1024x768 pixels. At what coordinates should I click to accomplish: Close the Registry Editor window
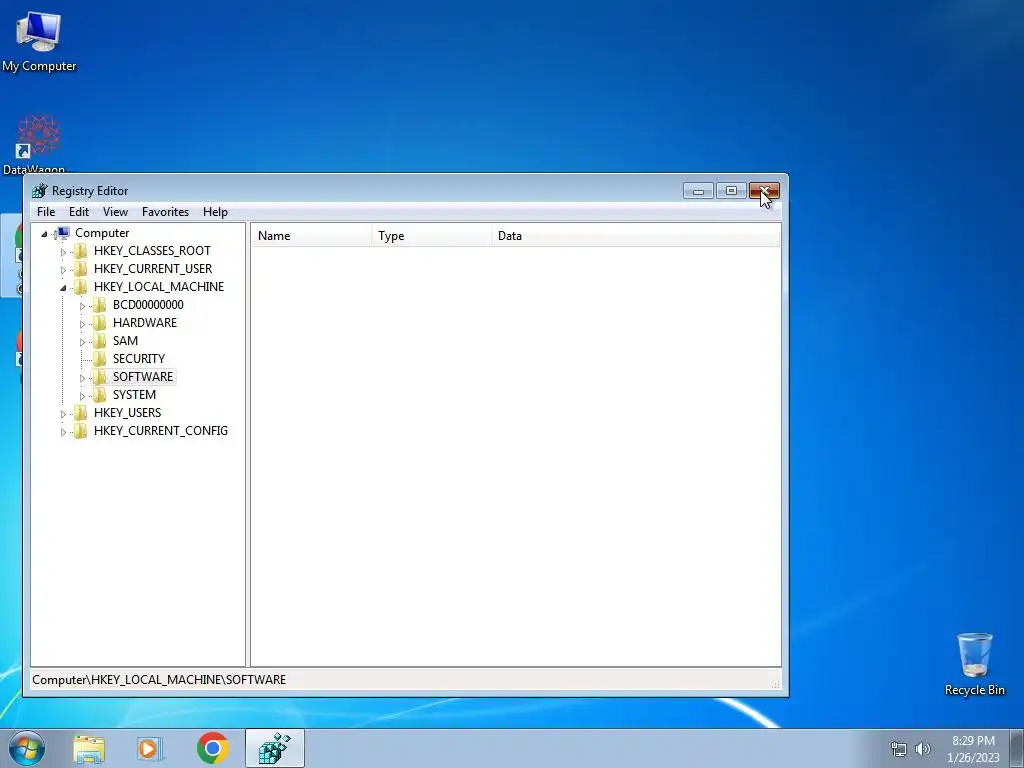764,191
